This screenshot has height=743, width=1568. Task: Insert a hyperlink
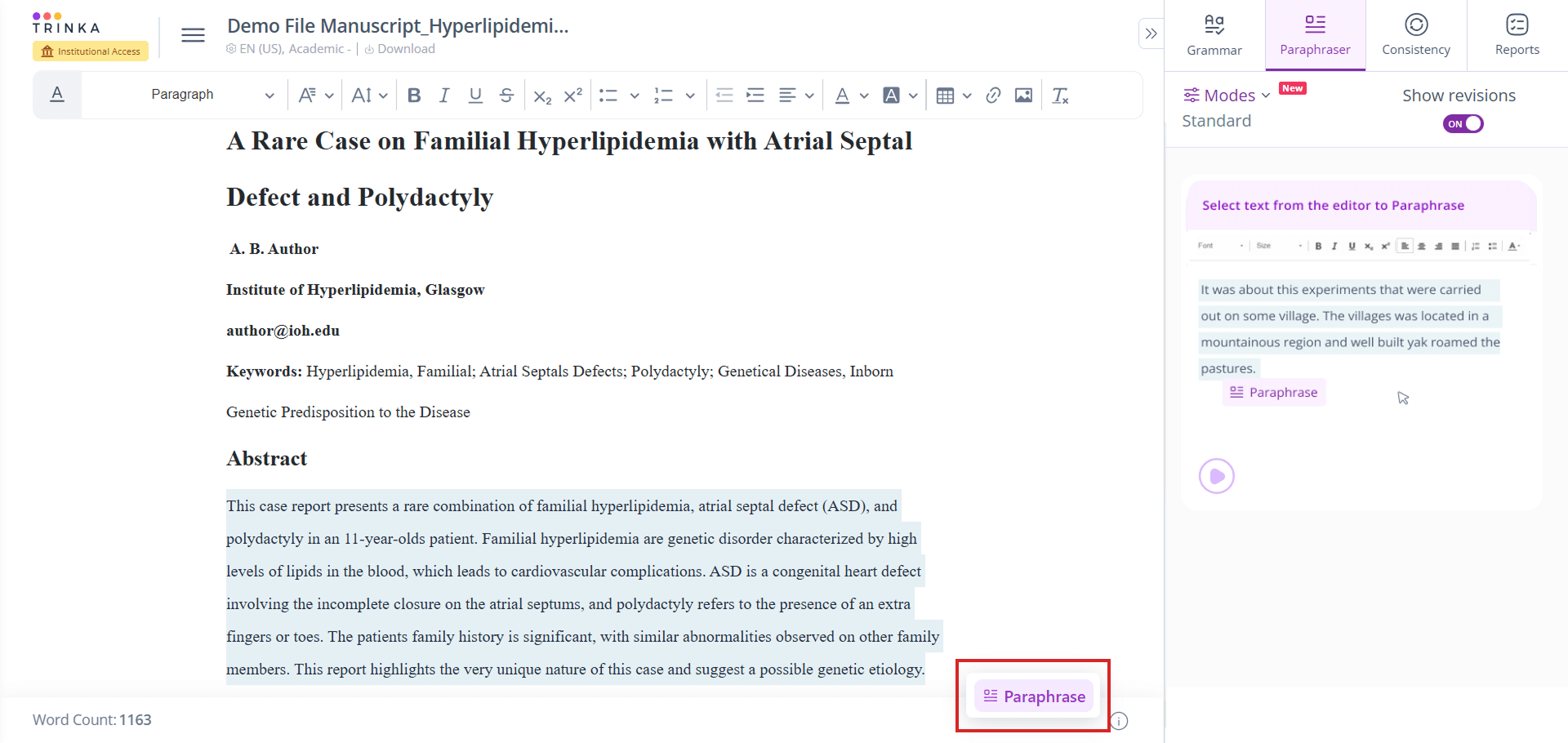pyautogui.click(x=993, y=96)
